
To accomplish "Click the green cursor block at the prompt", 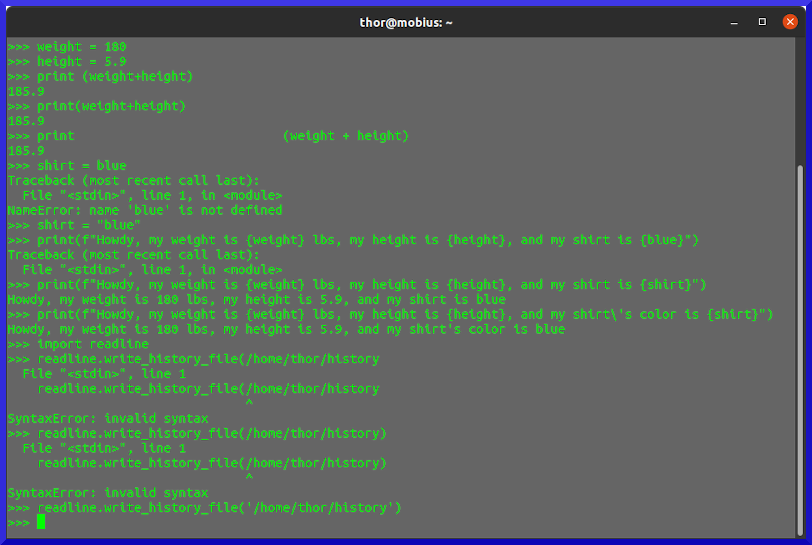I will [x=41, y=522].
